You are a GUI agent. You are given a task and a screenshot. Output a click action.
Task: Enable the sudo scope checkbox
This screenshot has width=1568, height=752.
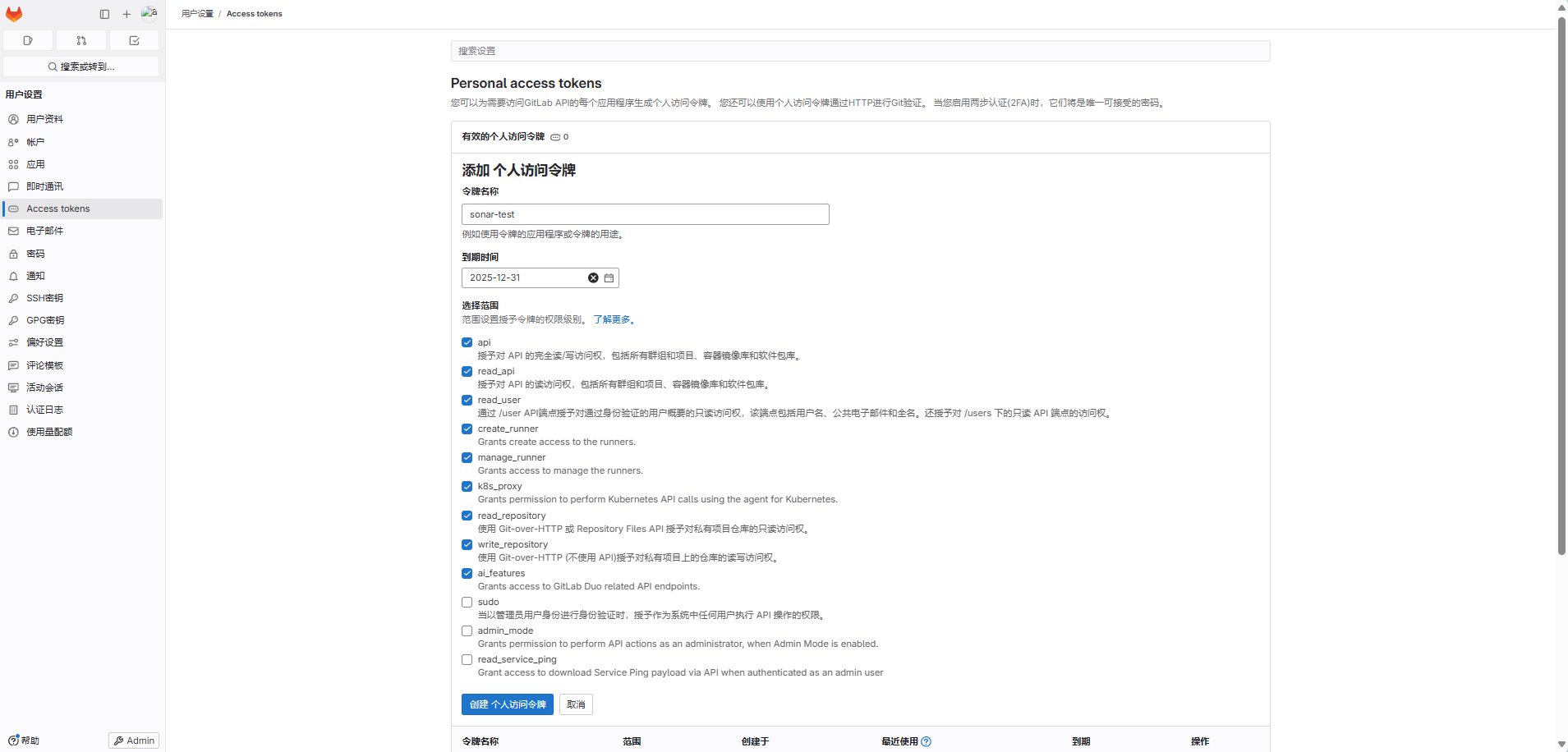click(x=467, y=602)
